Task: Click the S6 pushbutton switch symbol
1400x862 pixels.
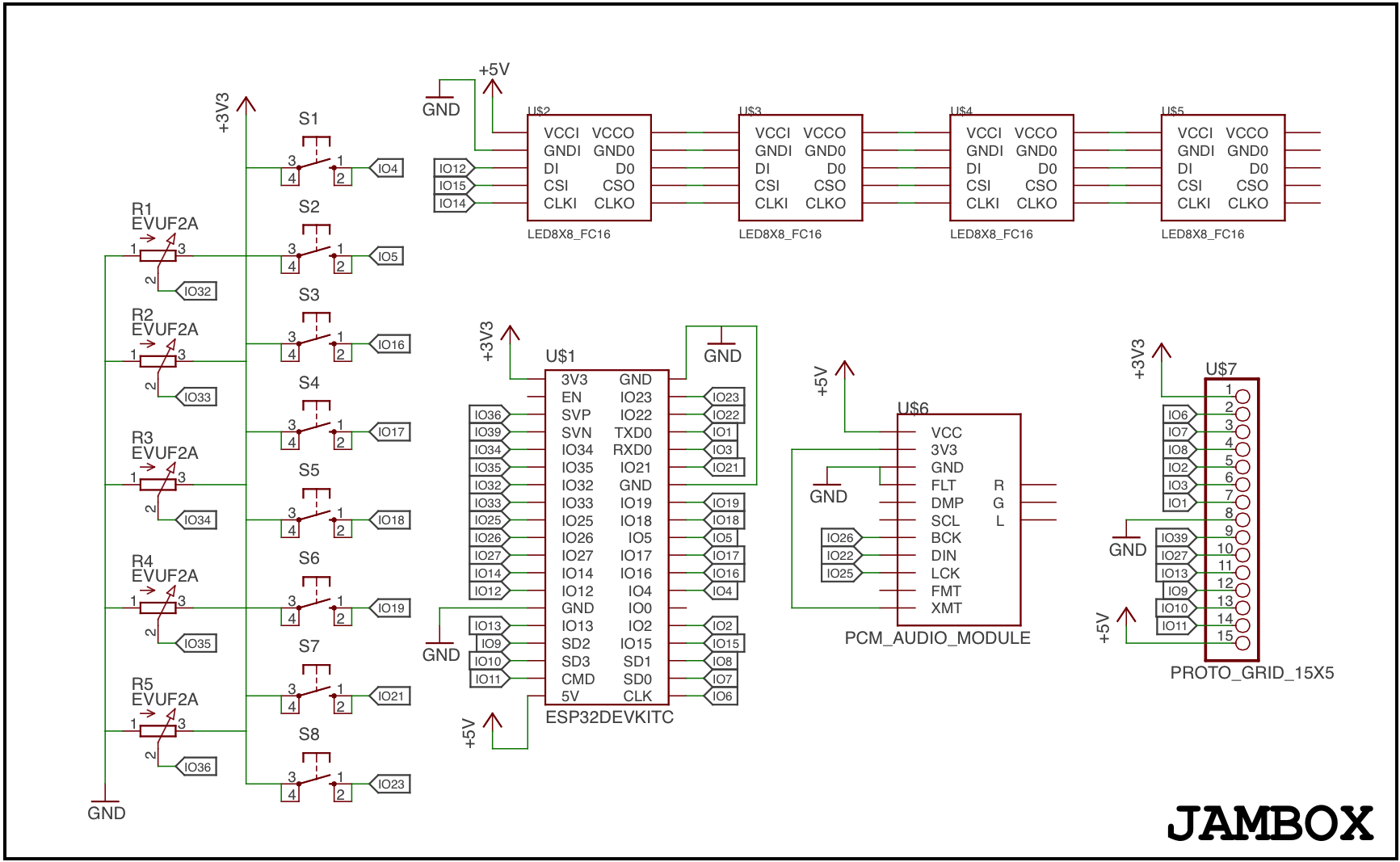Action: (x=316, y=602)
